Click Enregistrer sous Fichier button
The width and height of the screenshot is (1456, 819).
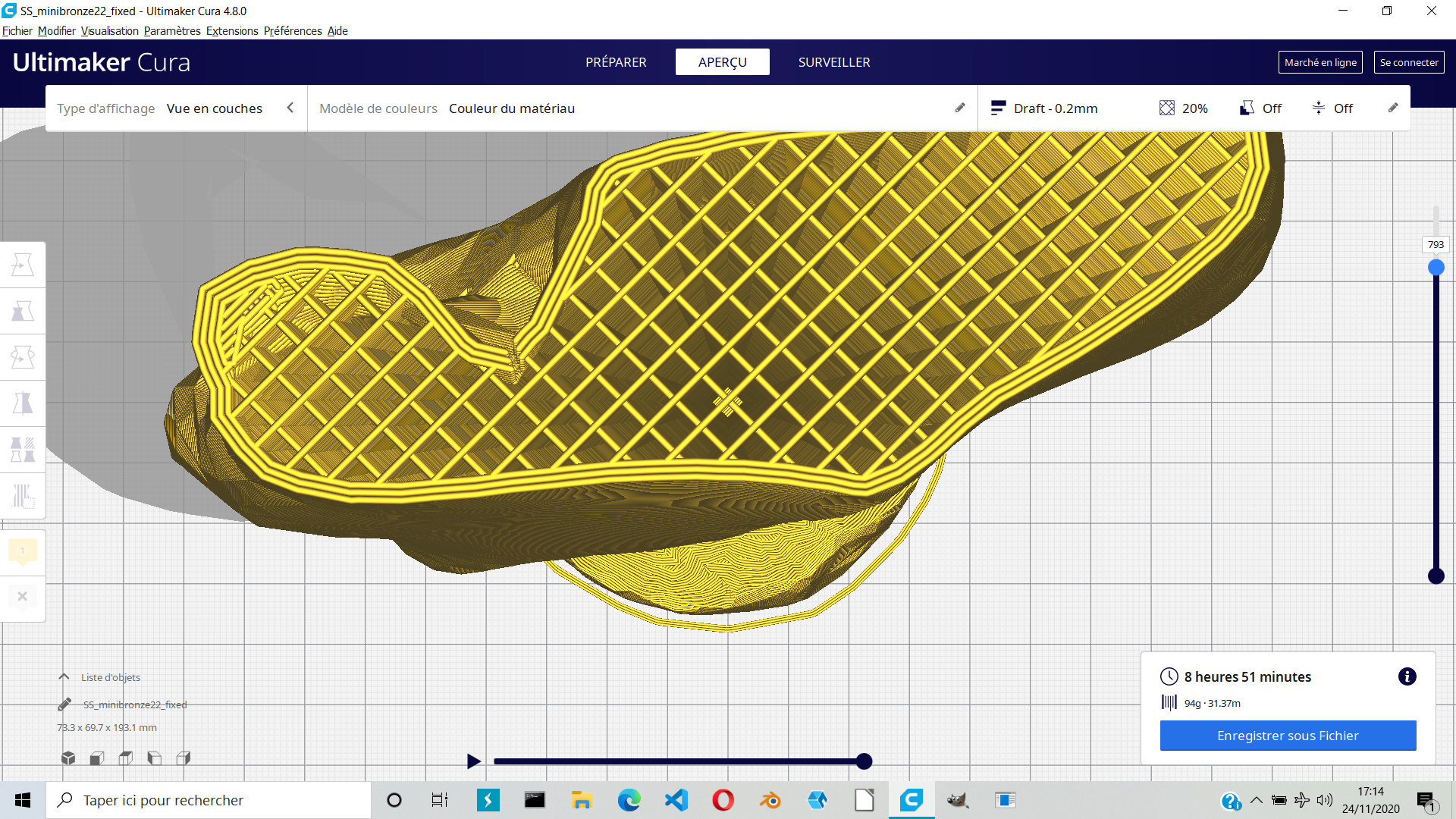[1288, 736]
